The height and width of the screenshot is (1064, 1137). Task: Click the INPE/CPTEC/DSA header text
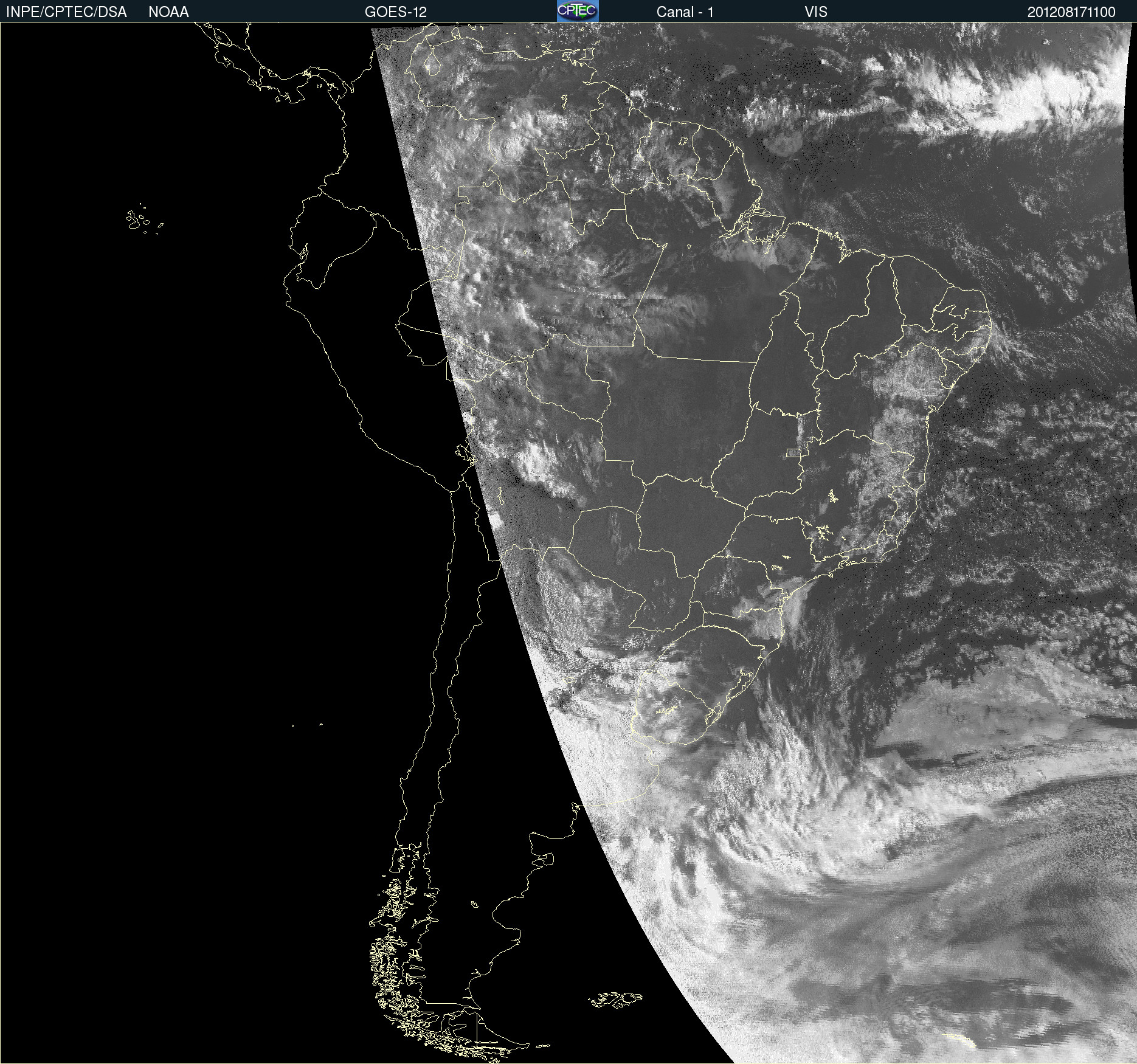[x=66, y=12]
